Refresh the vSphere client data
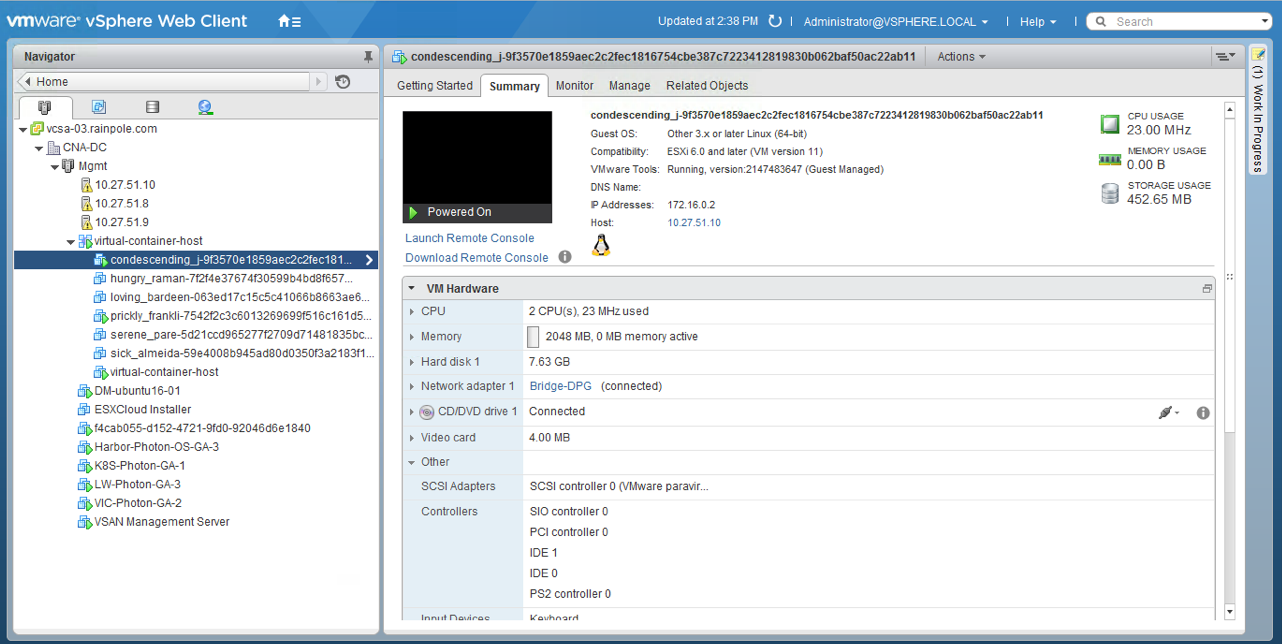 click(x=775, y=21)
